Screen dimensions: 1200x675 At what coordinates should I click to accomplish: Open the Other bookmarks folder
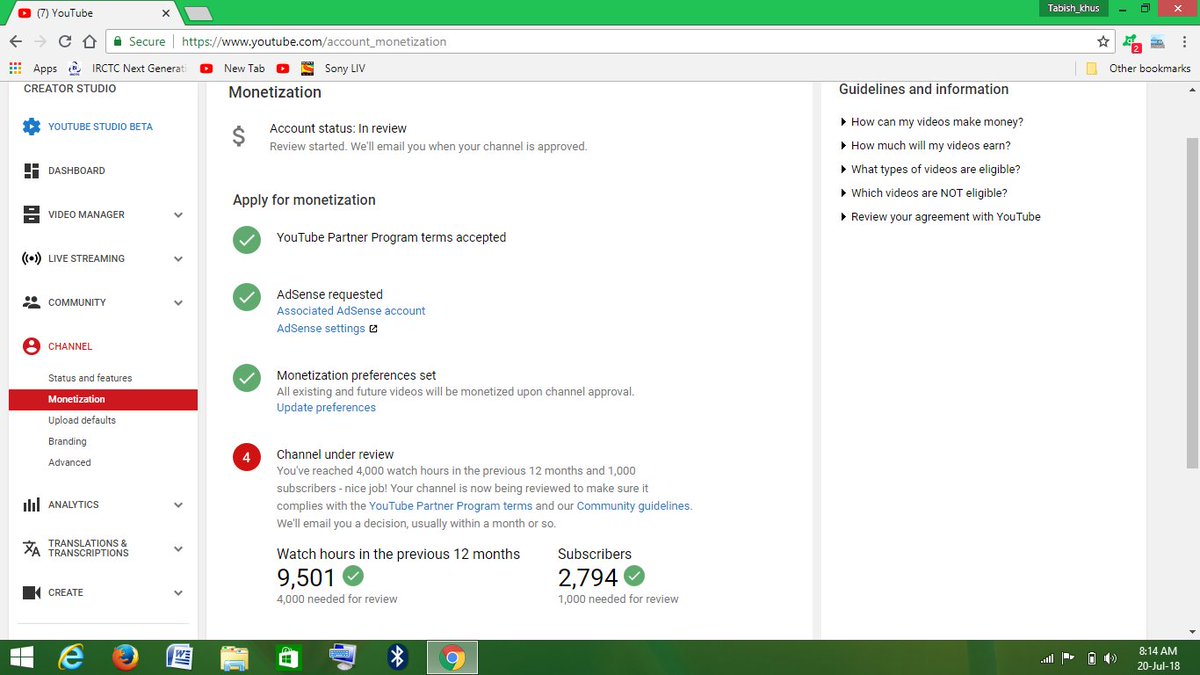coord(1138,68)
